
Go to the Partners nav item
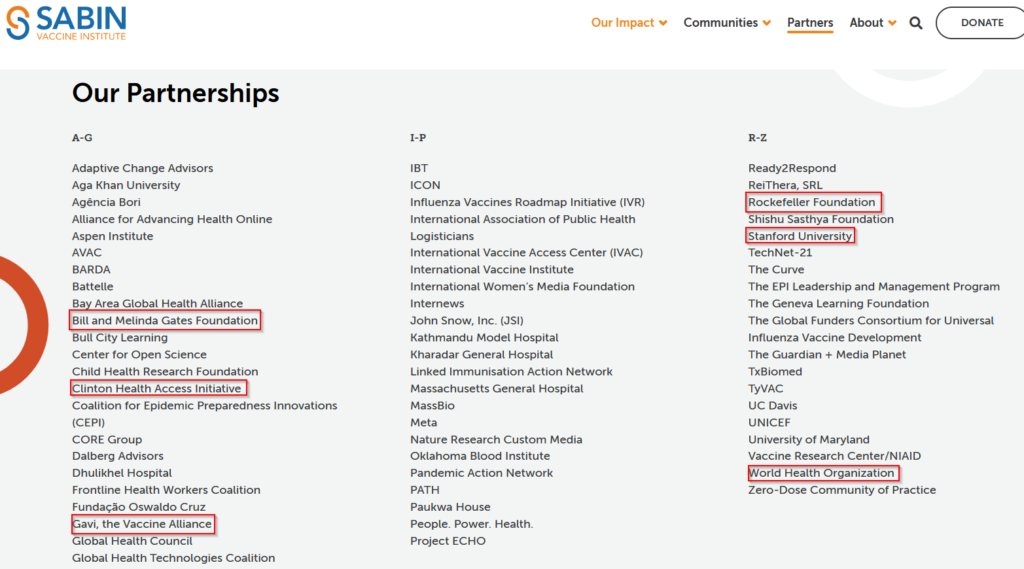[x=810, y=23]
